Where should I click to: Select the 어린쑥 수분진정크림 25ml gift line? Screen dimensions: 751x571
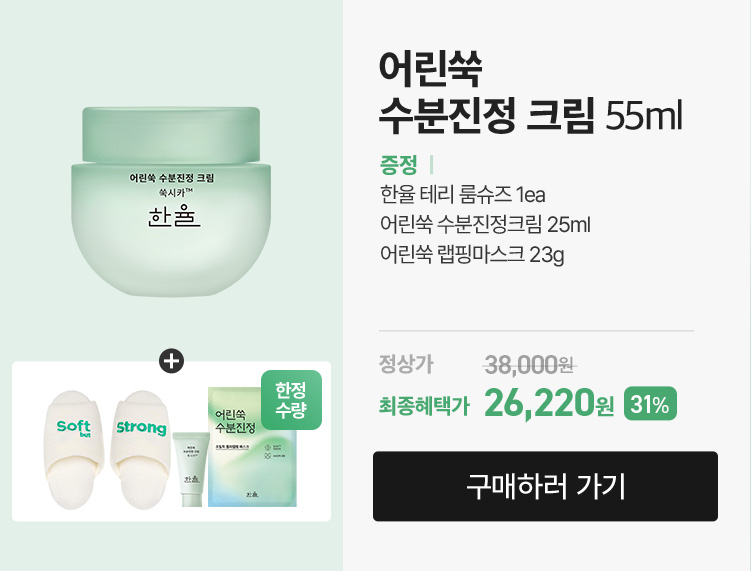[x=485, y=224]
